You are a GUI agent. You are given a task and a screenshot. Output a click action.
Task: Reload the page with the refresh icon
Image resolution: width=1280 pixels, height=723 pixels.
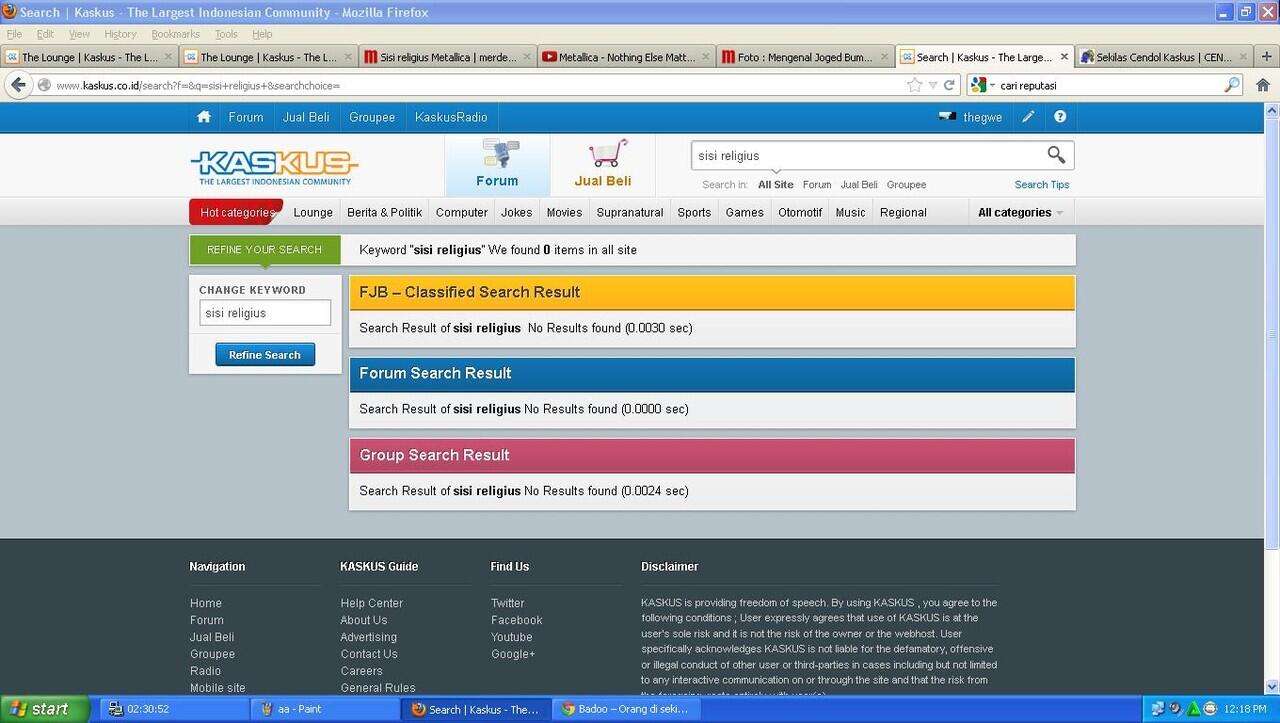[x=950, y=85]
